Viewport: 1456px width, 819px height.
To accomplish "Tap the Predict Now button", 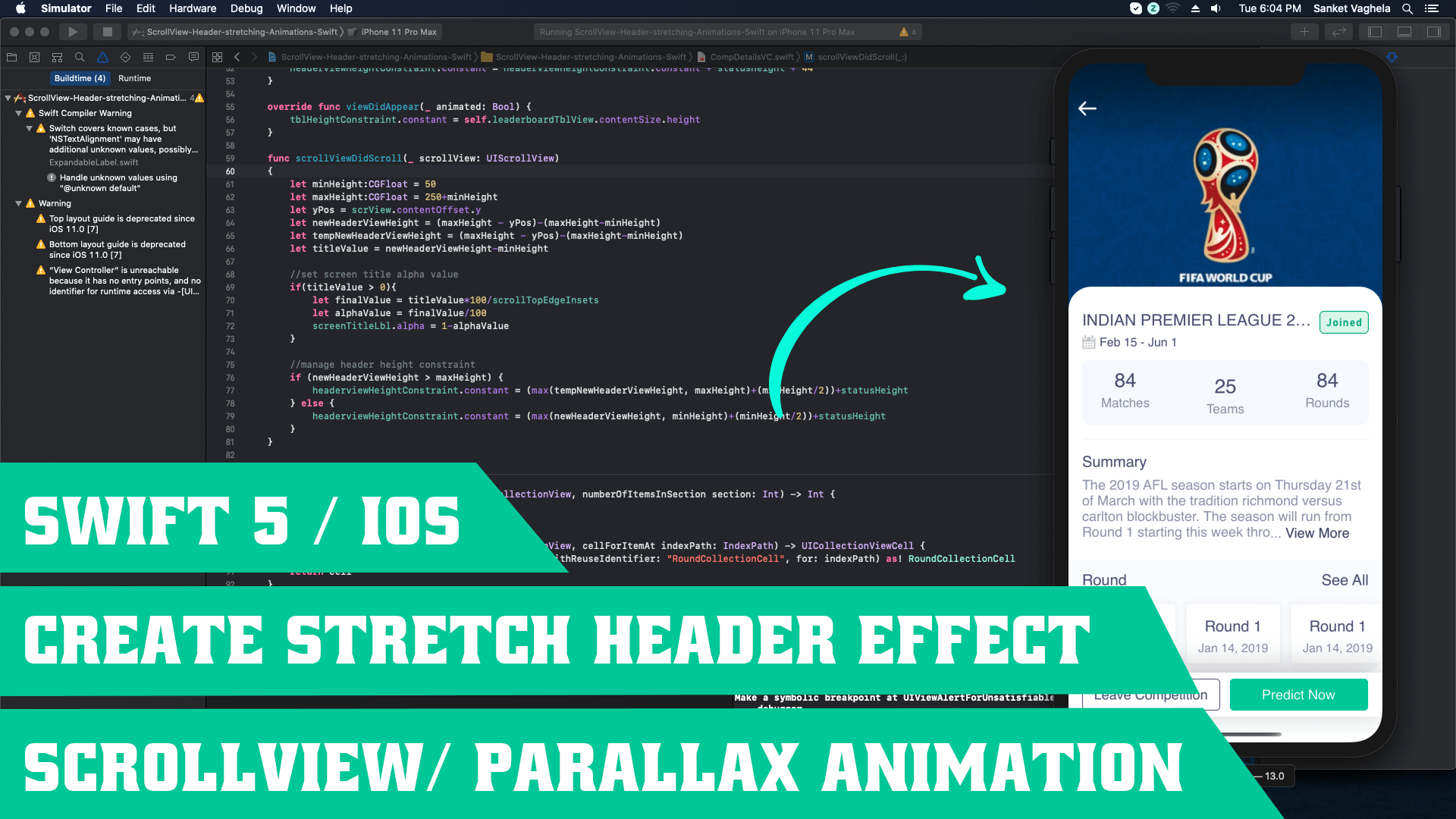I will (x=1298, y=695).
